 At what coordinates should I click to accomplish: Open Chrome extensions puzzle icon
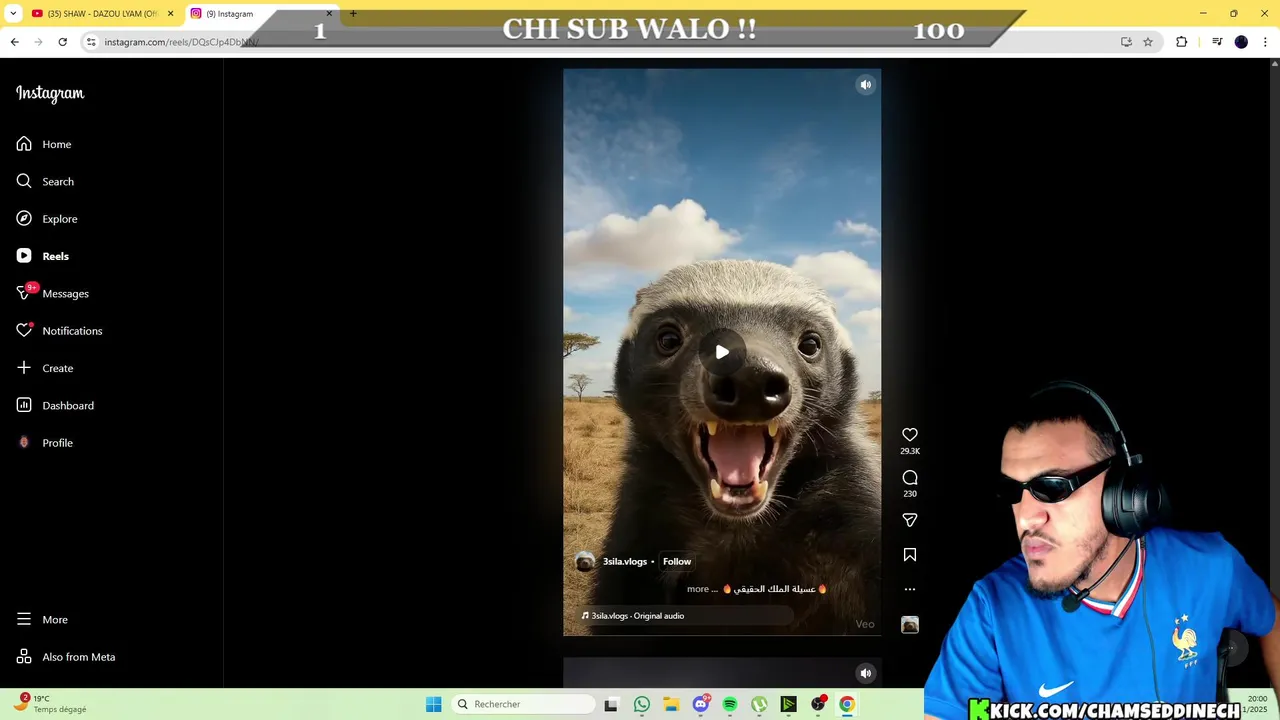coord(1182,42)
